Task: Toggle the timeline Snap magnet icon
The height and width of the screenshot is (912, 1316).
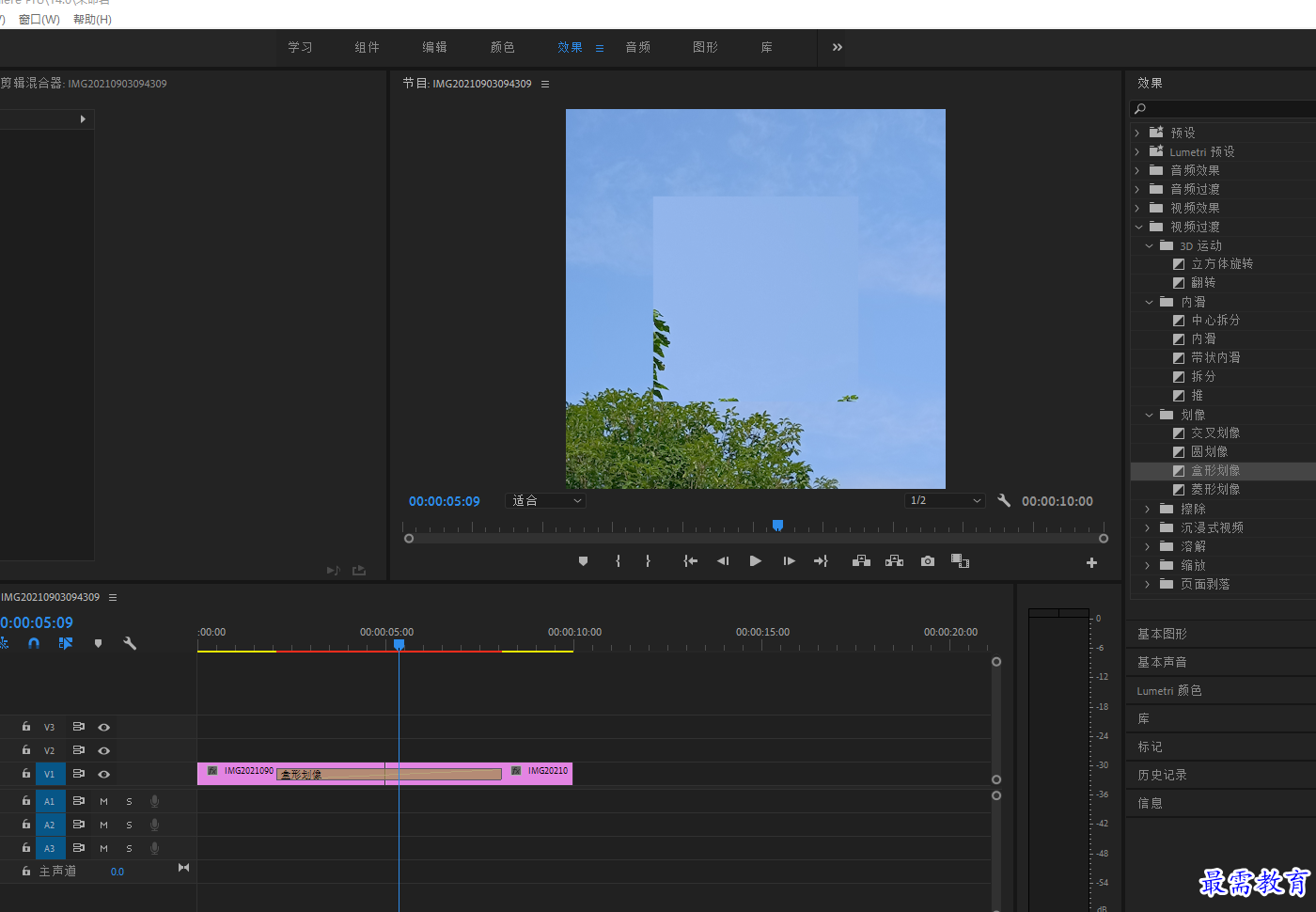Action: pos(34,643)
